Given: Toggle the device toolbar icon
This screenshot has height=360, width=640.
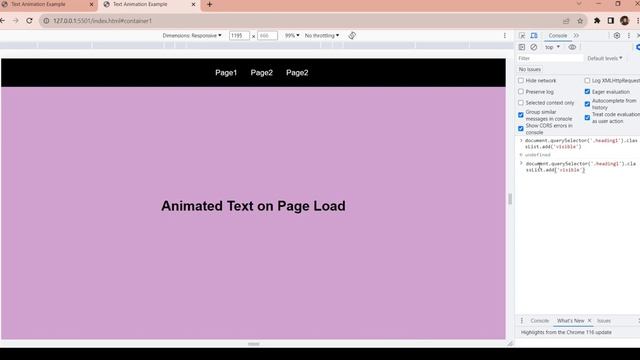Looking at the screenshot, I should click(x=534, y=36).
